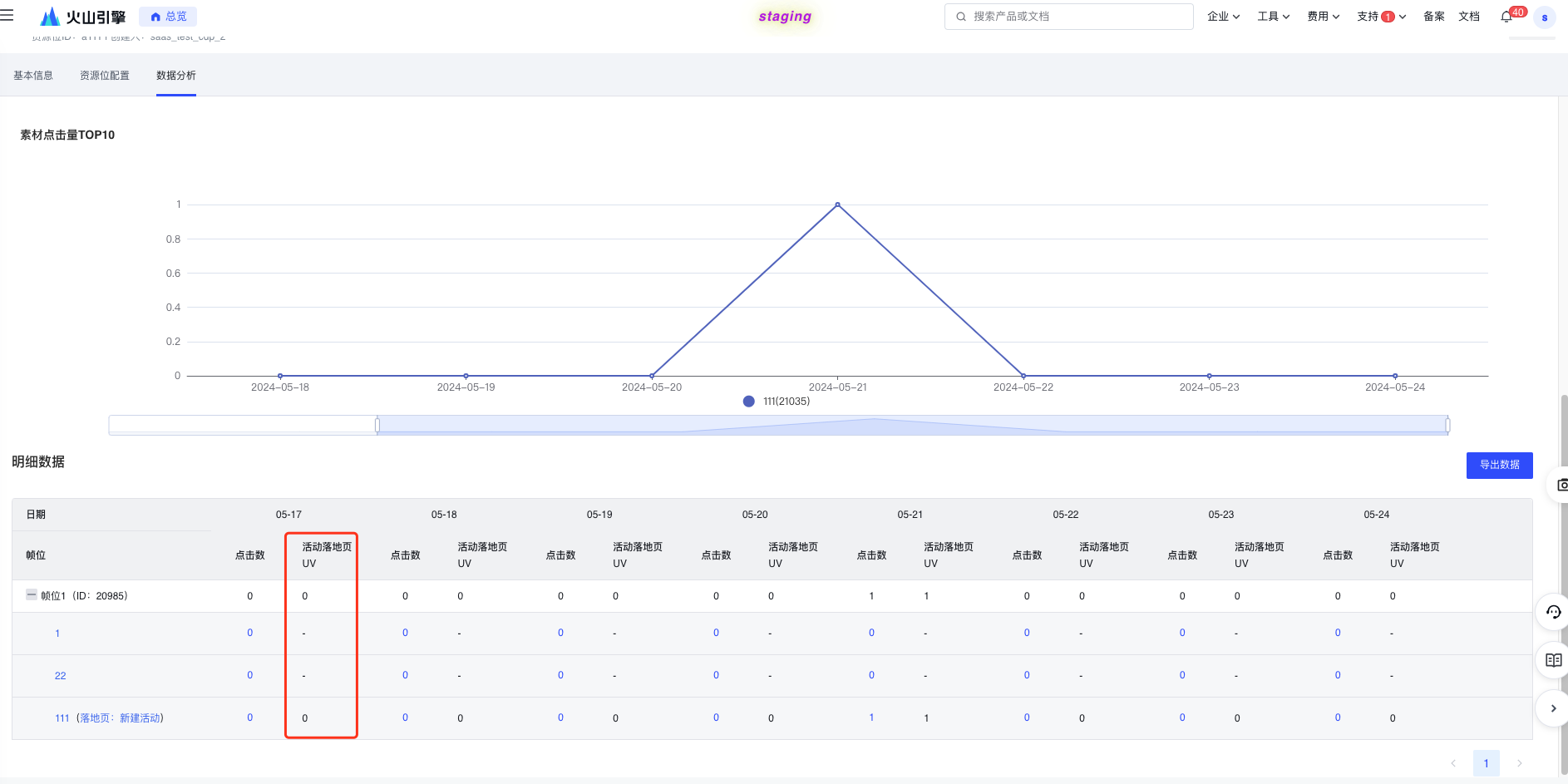Open the documentation book side icon
The image size is (1568, 784).
click(1554, 660)
